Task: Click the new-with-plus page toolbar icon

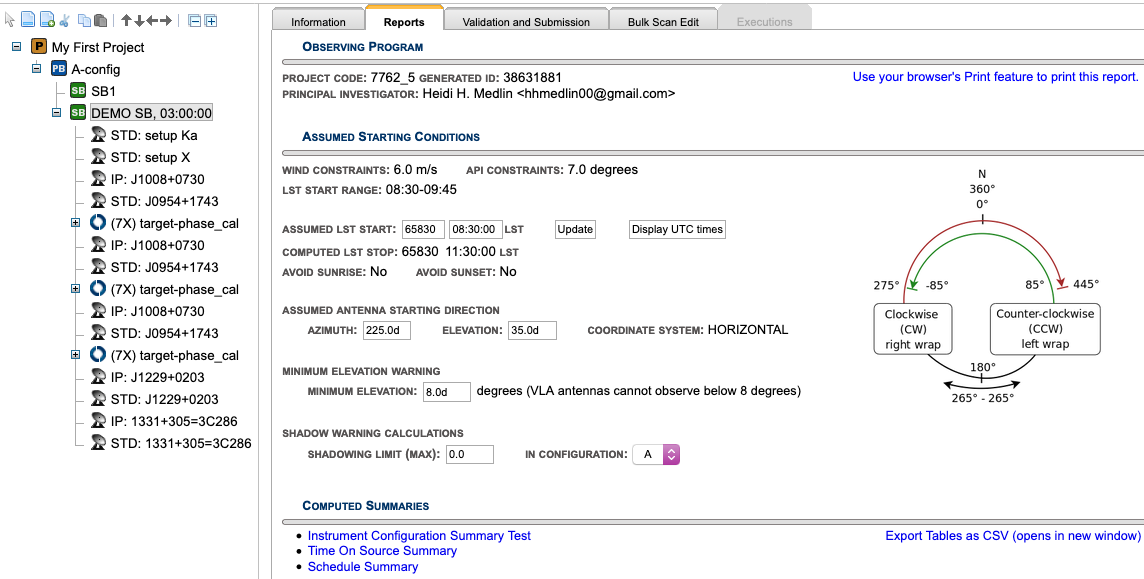Action: pyautogui.click(x=47, y=20)
